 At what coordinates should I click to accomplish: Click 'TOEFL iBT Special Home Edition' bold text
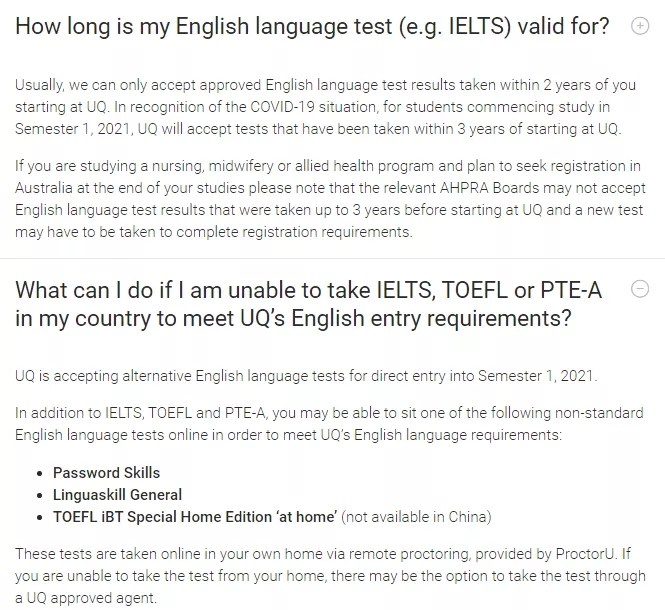(195, 517)
